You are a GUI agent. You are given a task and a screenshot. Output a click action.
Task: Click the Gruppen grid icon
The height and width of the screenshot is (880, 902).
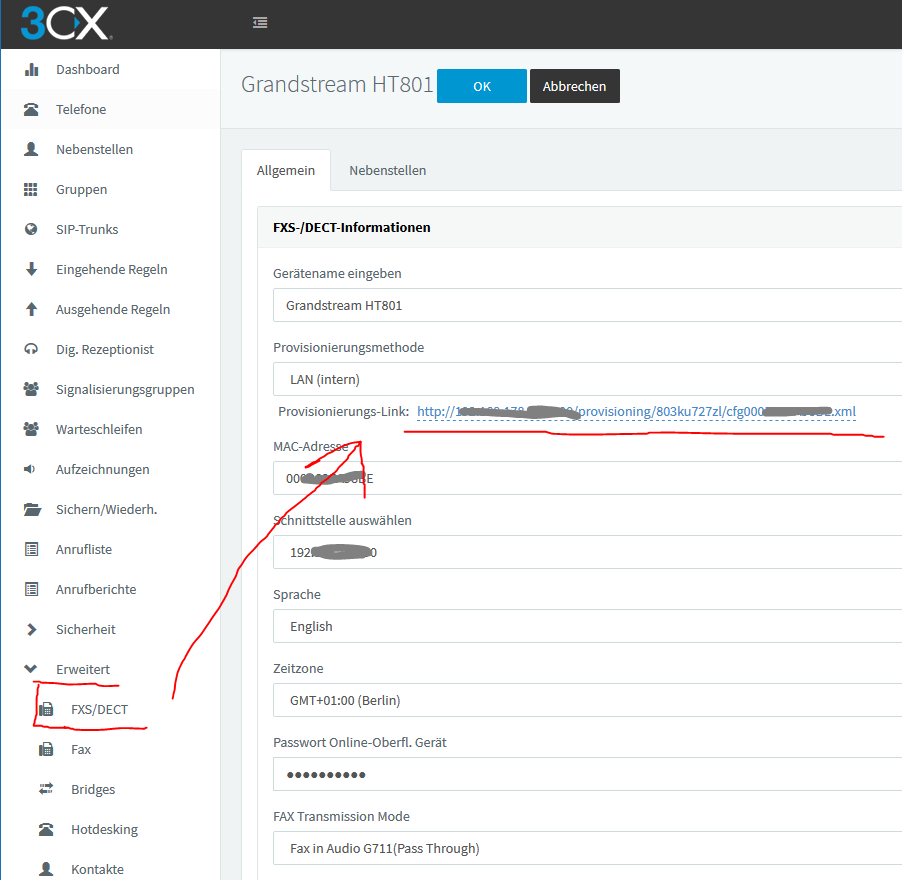point(30,189)
